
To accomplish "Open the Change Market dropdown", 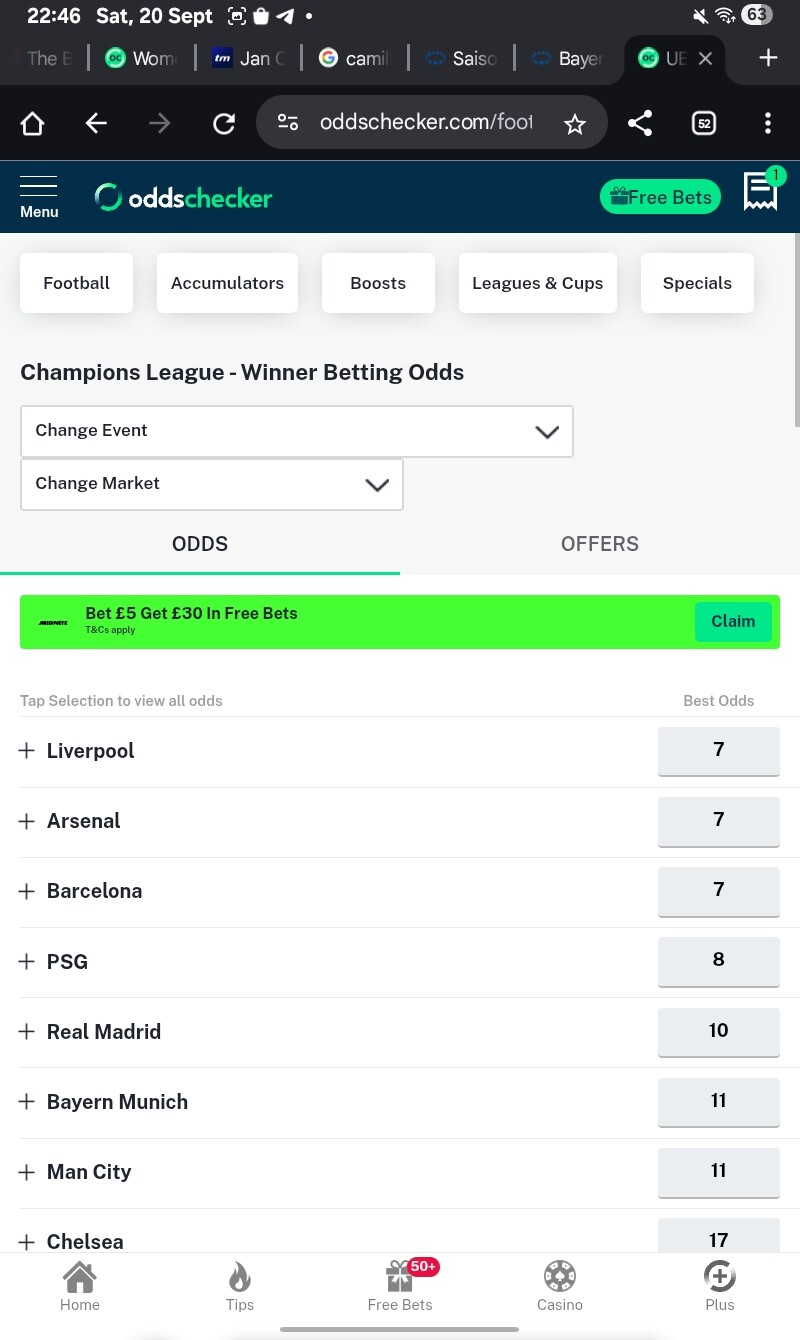I will coord(211,484).
